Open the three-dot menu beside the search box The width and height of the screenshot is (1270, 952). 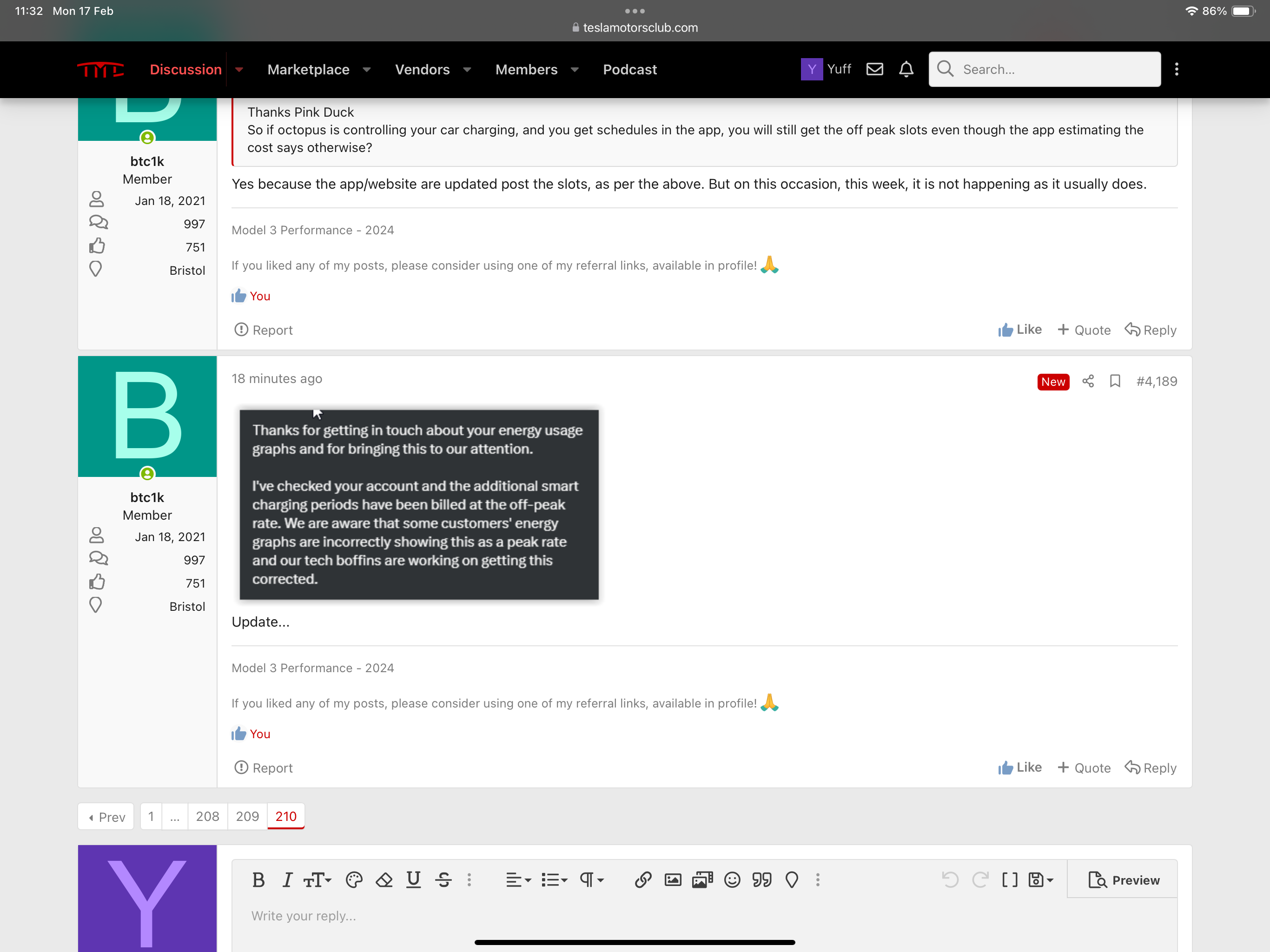[x=1177, y=69]
